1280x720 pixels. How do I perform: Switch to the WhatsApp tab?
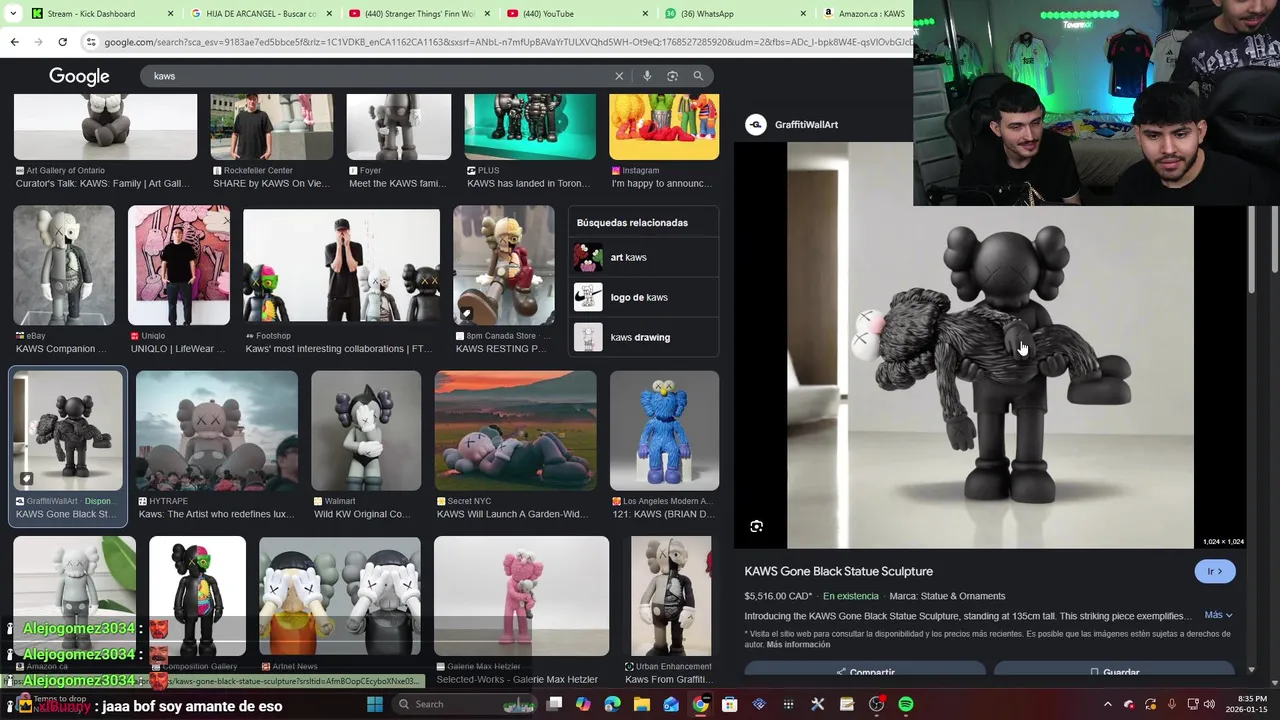(735, 14)
